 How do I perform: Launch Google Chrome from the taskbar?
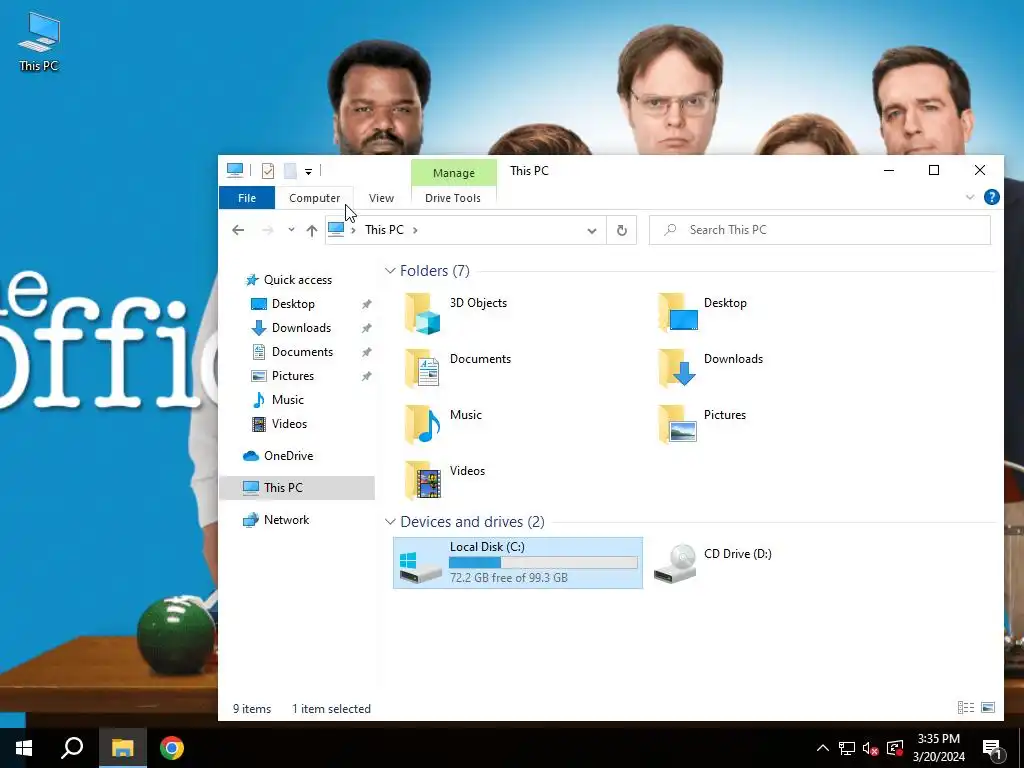172,748
